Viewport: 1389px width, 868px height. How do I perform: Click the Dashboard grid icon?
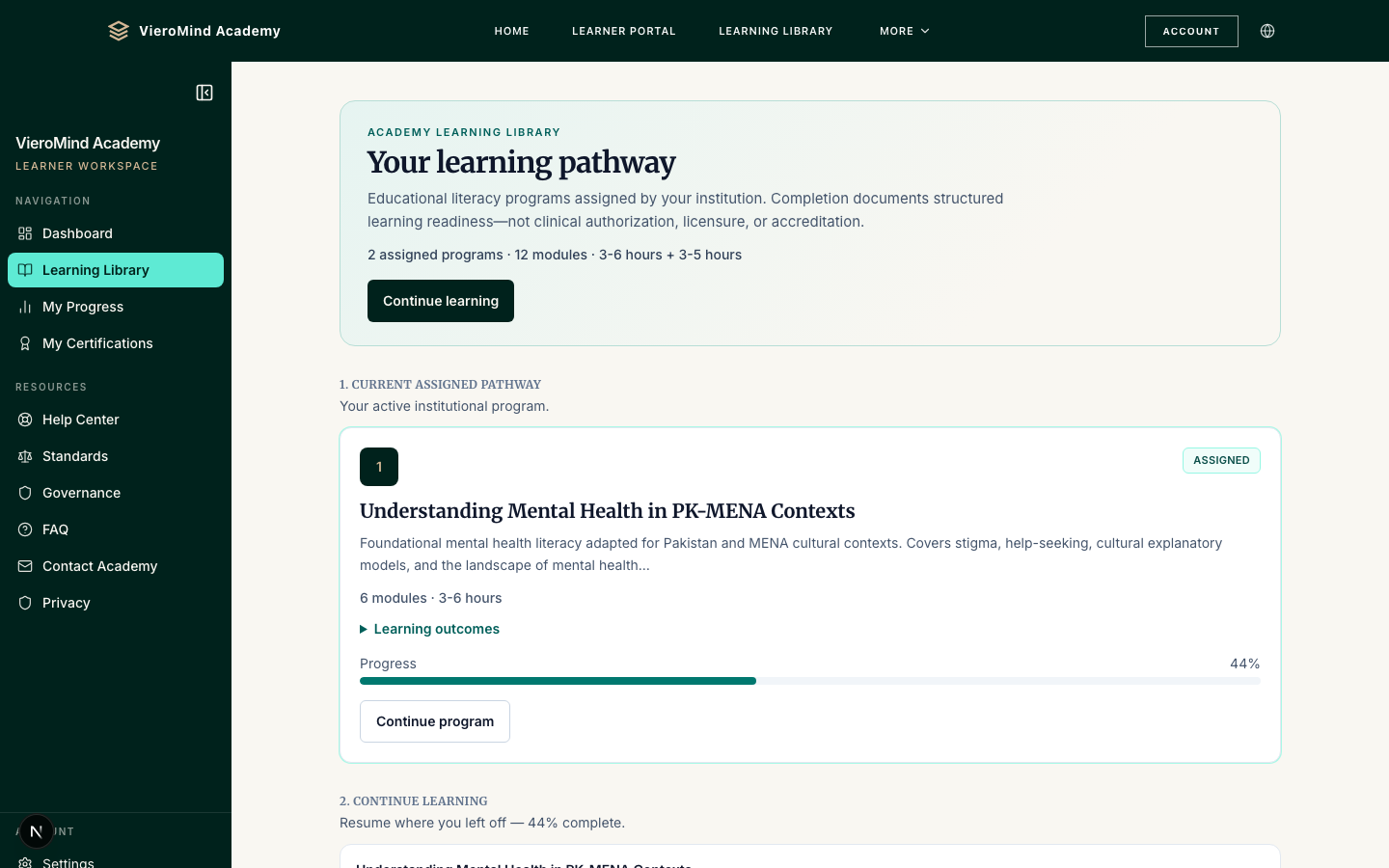25,233
